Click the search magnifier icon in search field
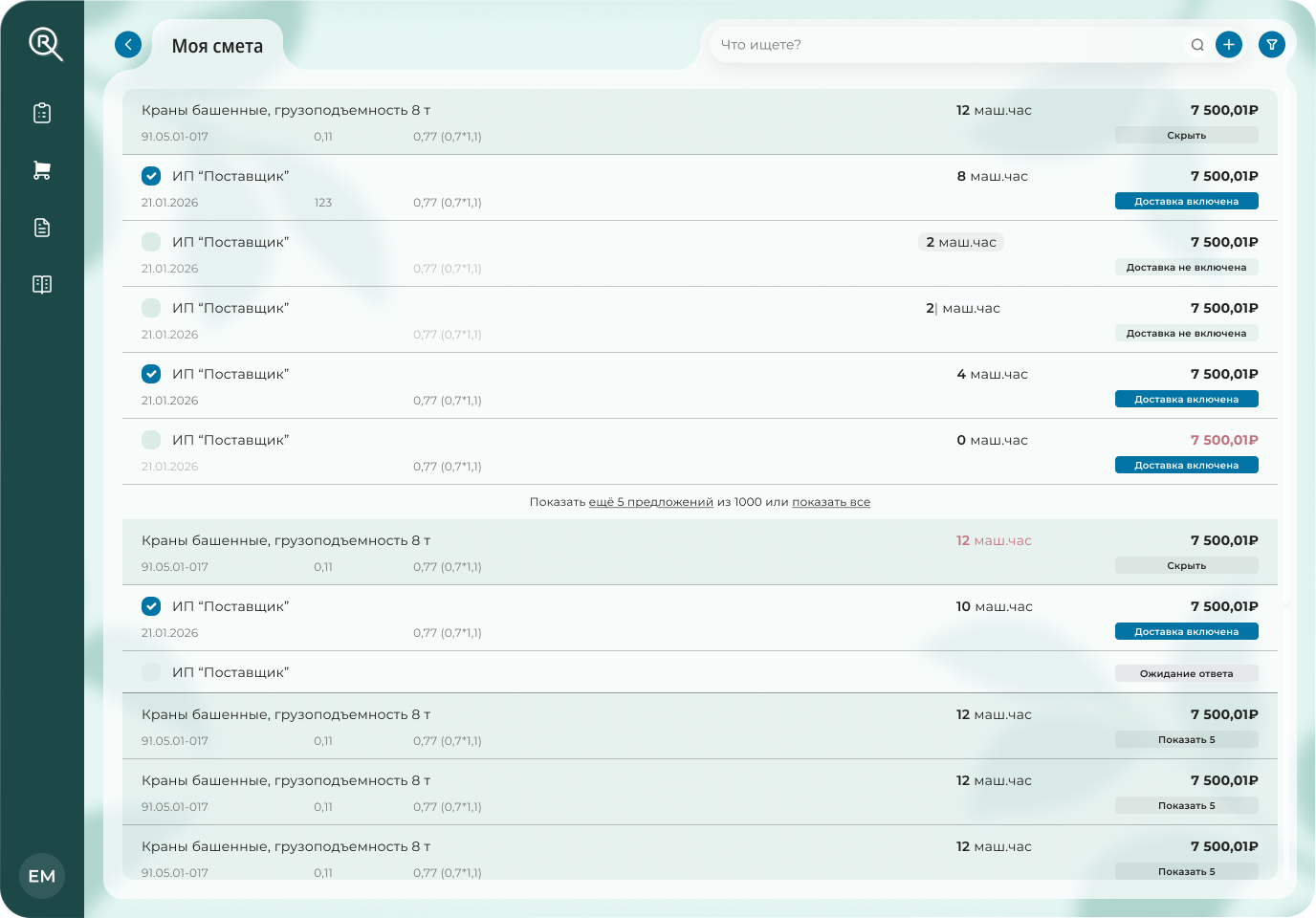 click(1197, 45)
